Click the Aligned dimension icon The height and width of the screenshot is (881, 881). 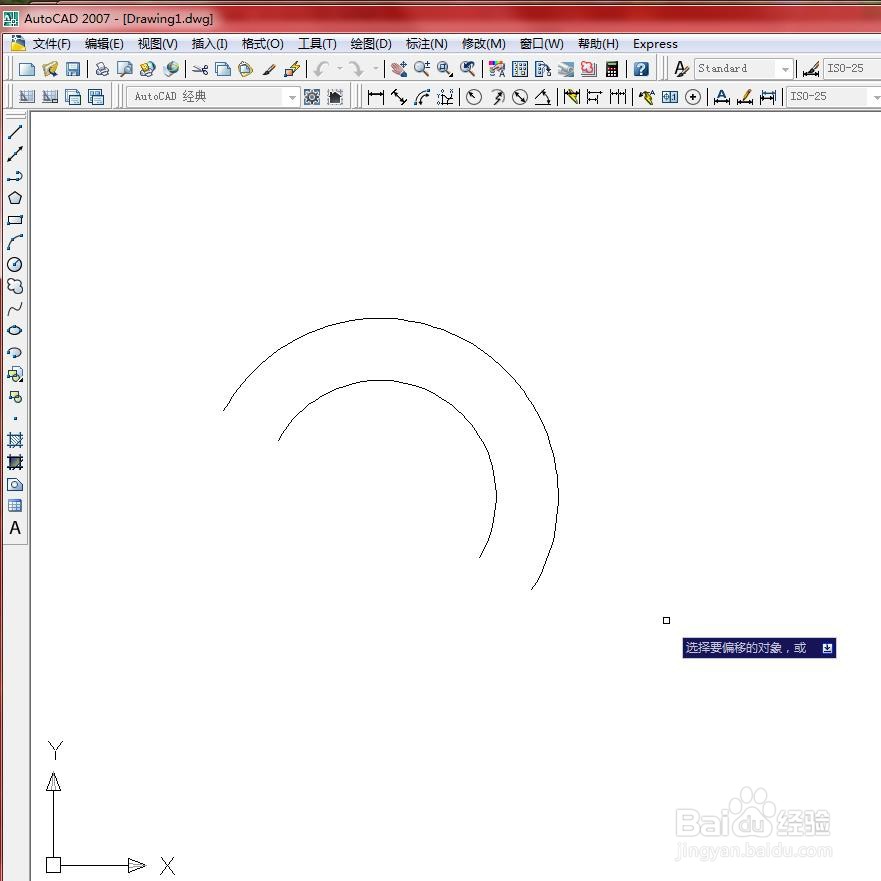tap(399, 97)
